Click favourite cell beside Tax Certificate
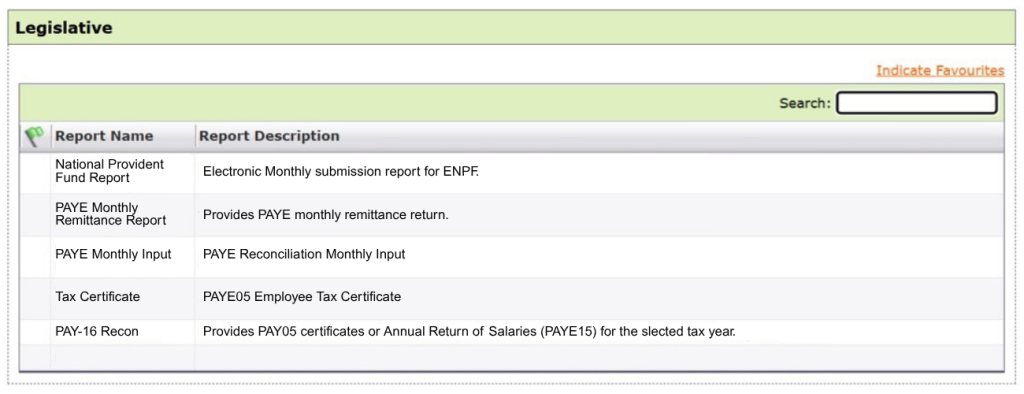This screenshot has width=1024, height=394. [35, 297]
